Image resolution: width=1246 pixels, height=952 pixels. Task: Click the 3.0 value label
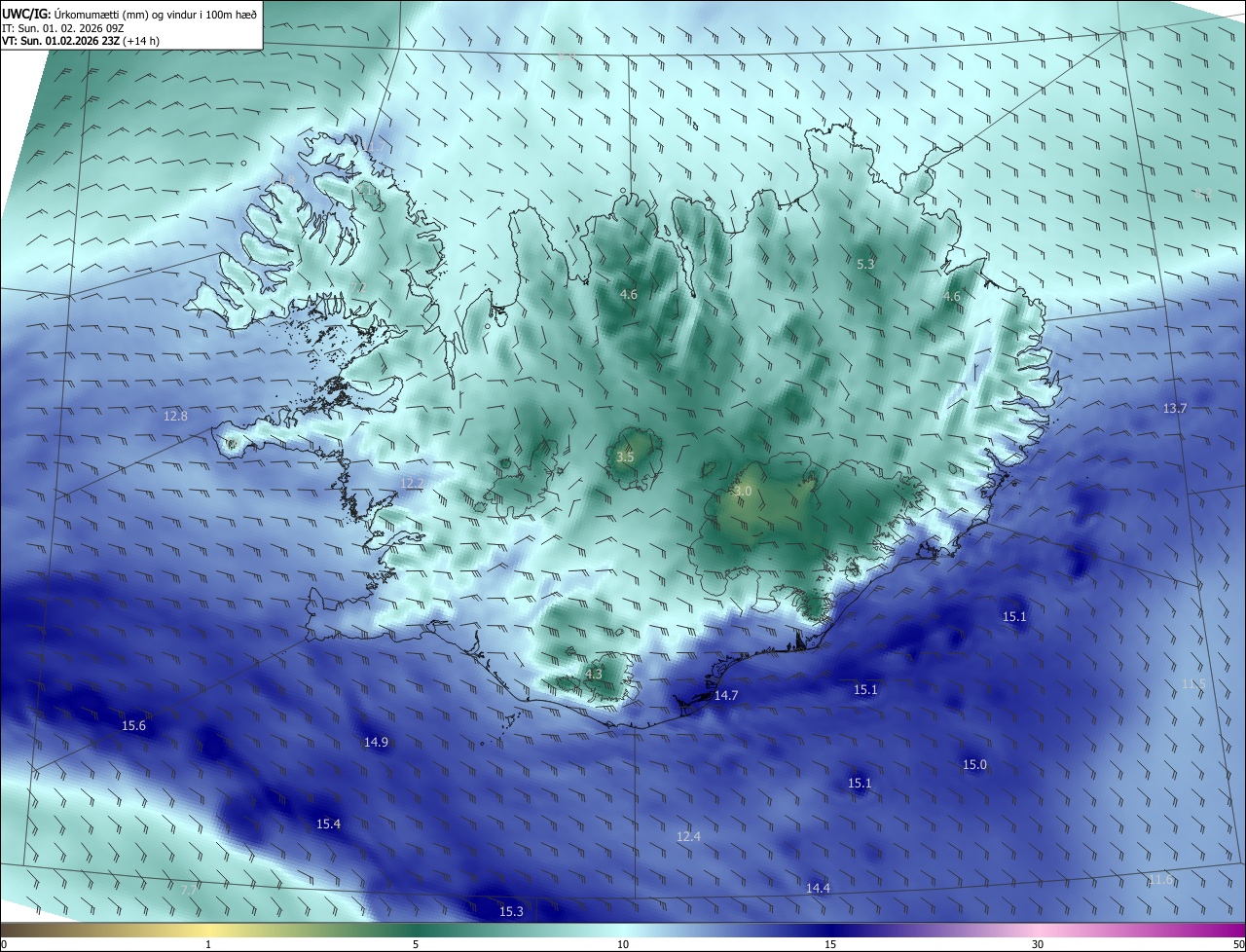coord(743,492)
